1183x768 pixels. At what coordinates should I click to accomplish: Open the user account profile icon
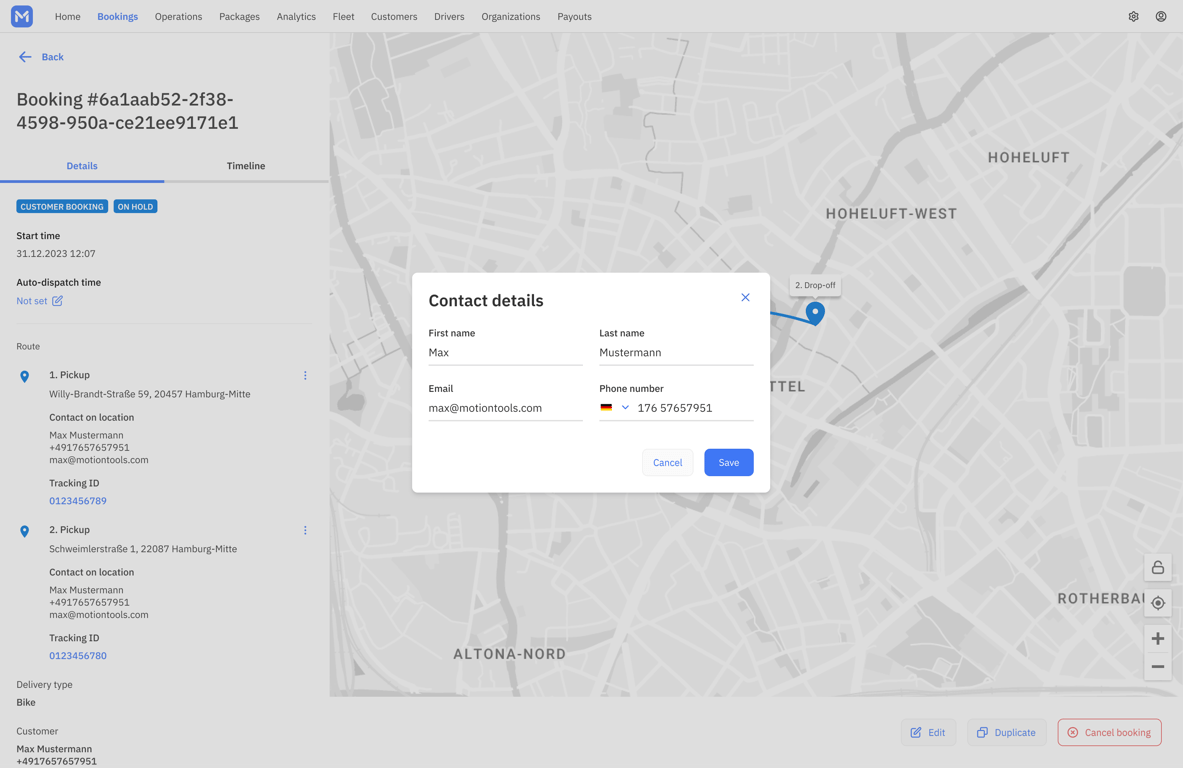1161,17
